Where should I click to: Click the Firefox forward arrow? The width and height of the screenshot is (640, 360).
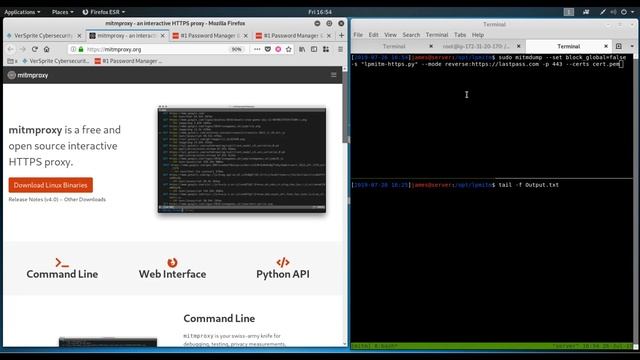[x=22, y=49]
